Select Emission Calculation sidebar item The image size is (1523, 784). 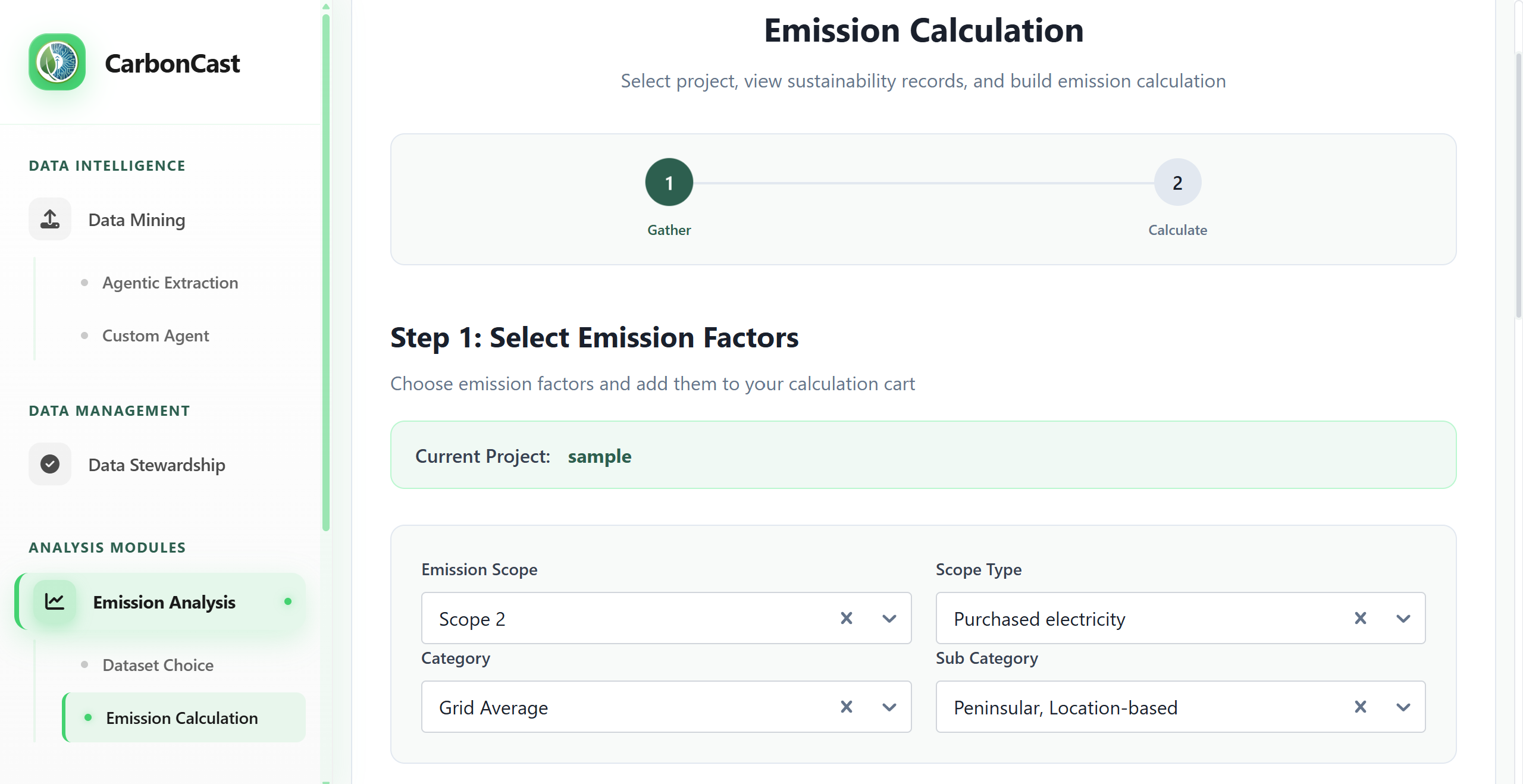click(x=181, y=718)
